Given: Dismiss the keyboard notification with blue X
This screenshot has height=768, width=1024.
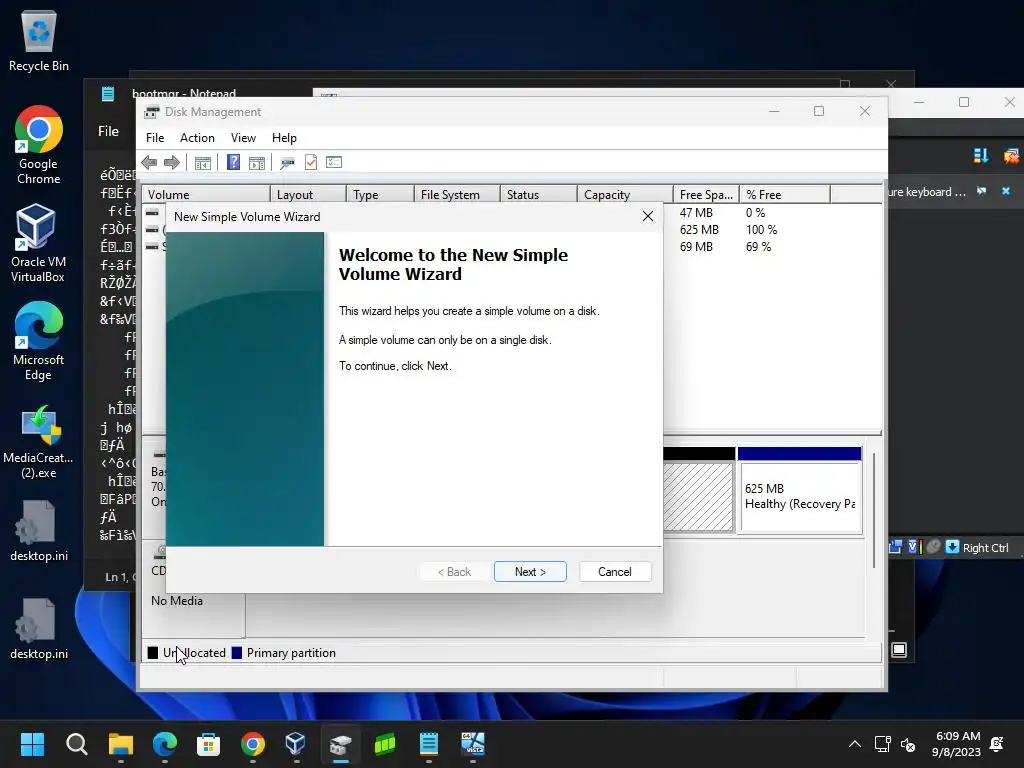Looking at the screenshot, I should [x=1006, y=191].
